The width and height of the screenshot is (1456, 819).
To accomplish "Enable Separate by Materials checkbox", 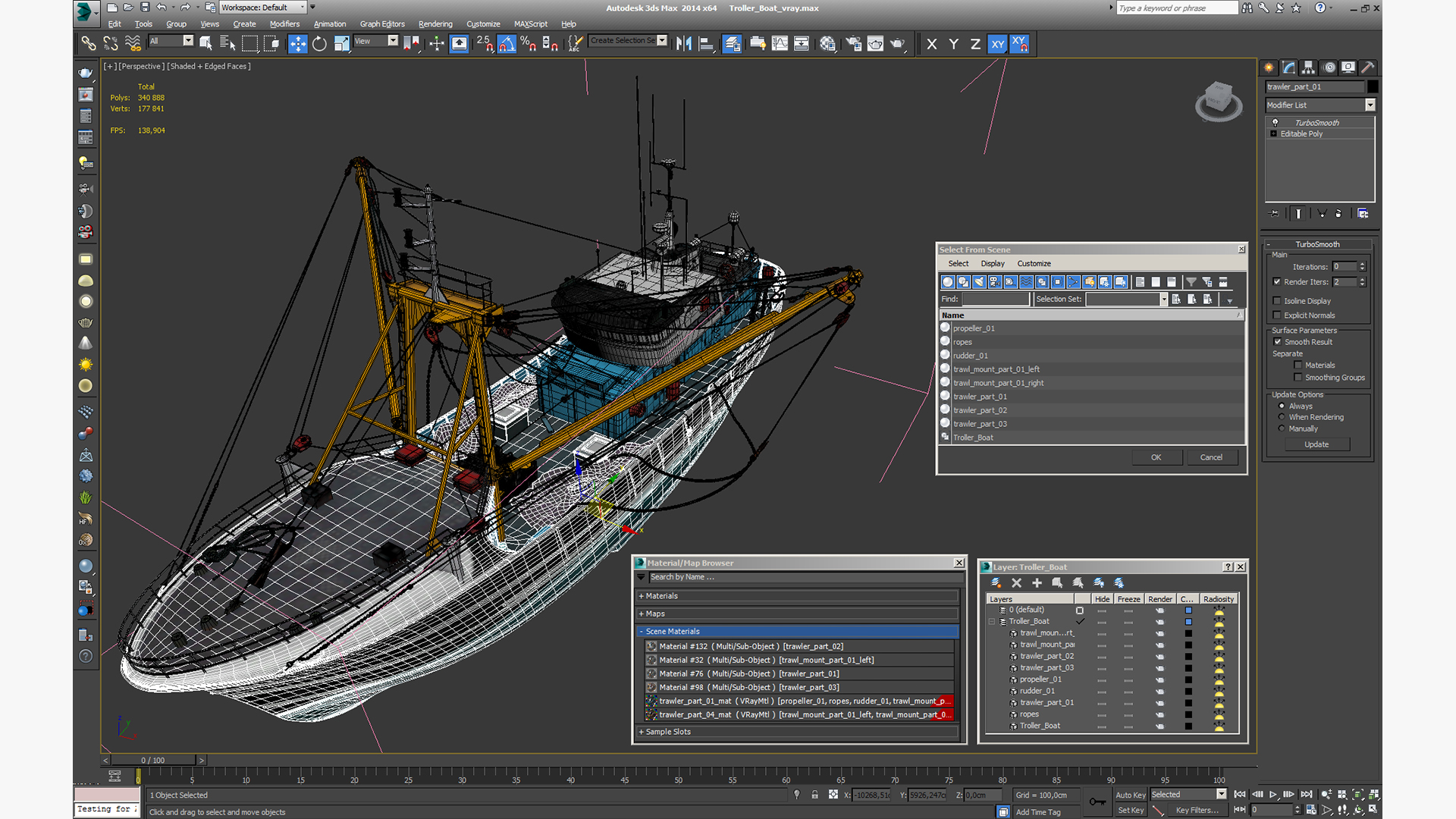I will click(1298, 366).
